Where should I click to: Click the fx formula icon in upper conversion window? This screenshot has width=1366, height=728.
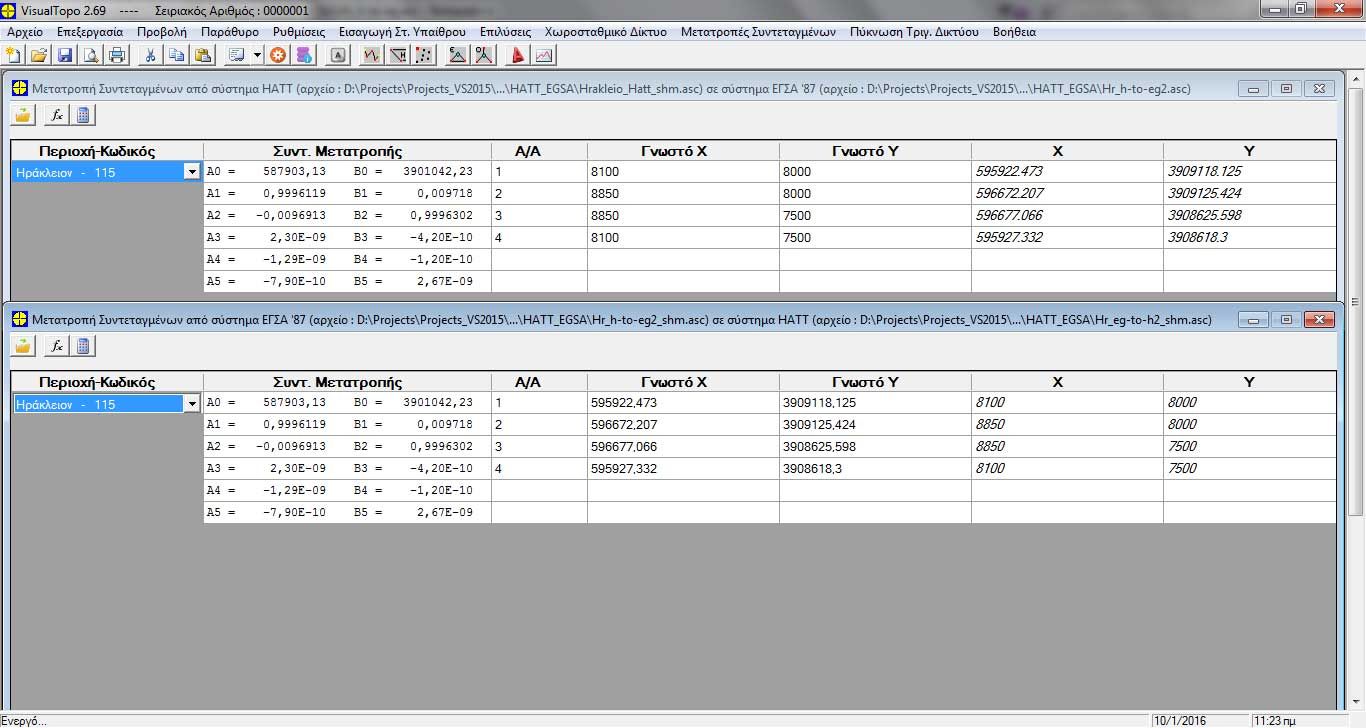click(x=57, y=115)
